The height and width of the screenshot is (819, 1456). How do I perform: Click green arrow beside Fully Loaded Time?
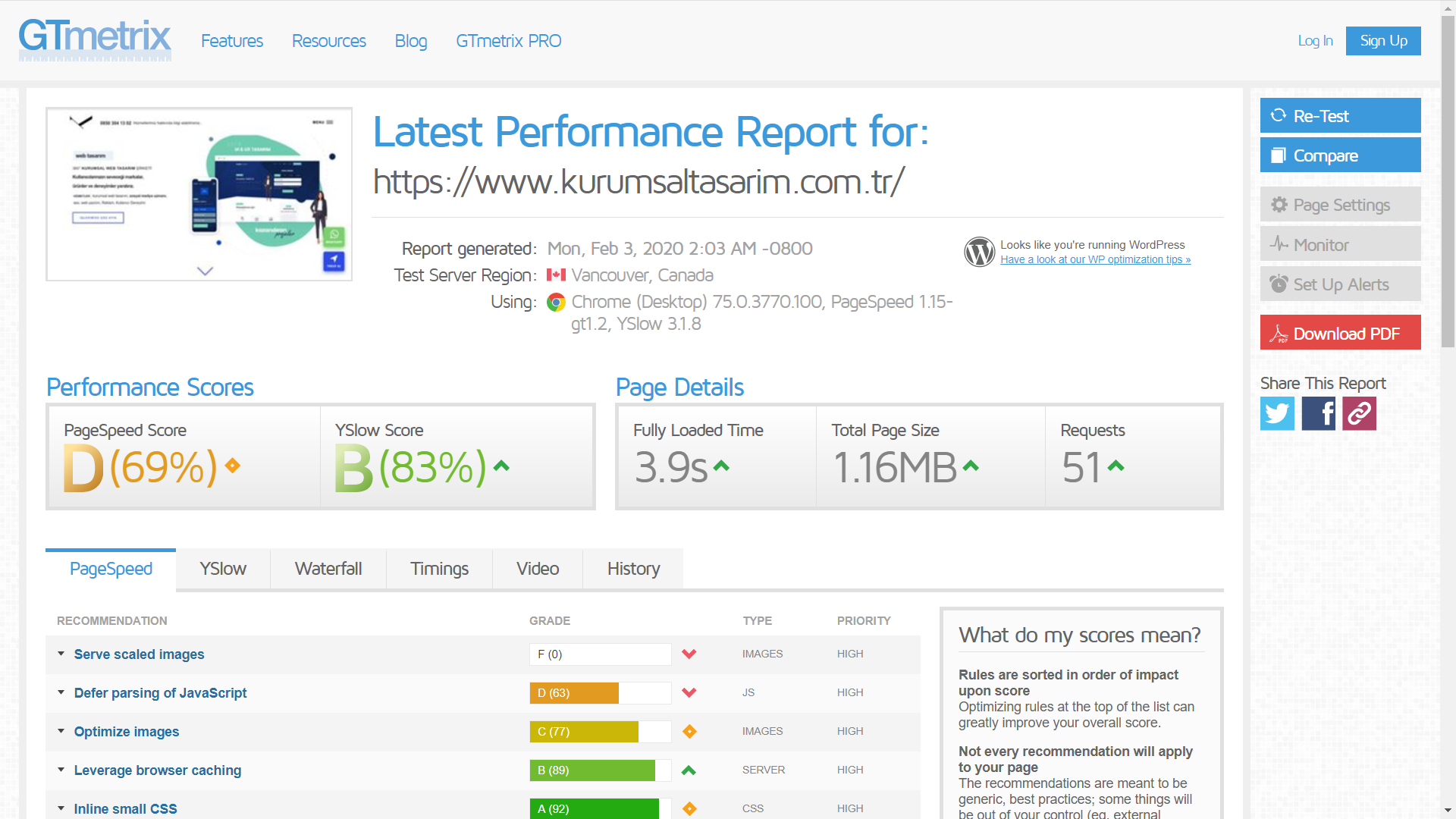[x=721, y=466]
